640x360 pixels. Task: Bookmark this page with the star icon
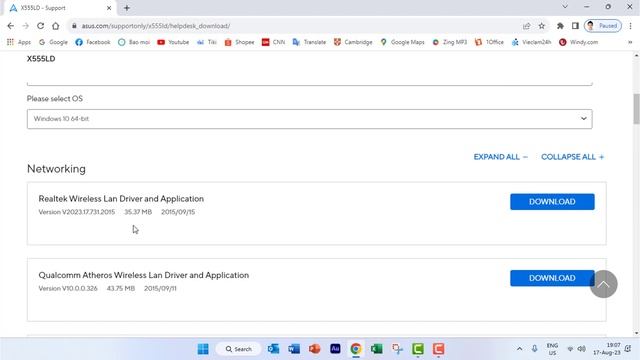[542, 26]
